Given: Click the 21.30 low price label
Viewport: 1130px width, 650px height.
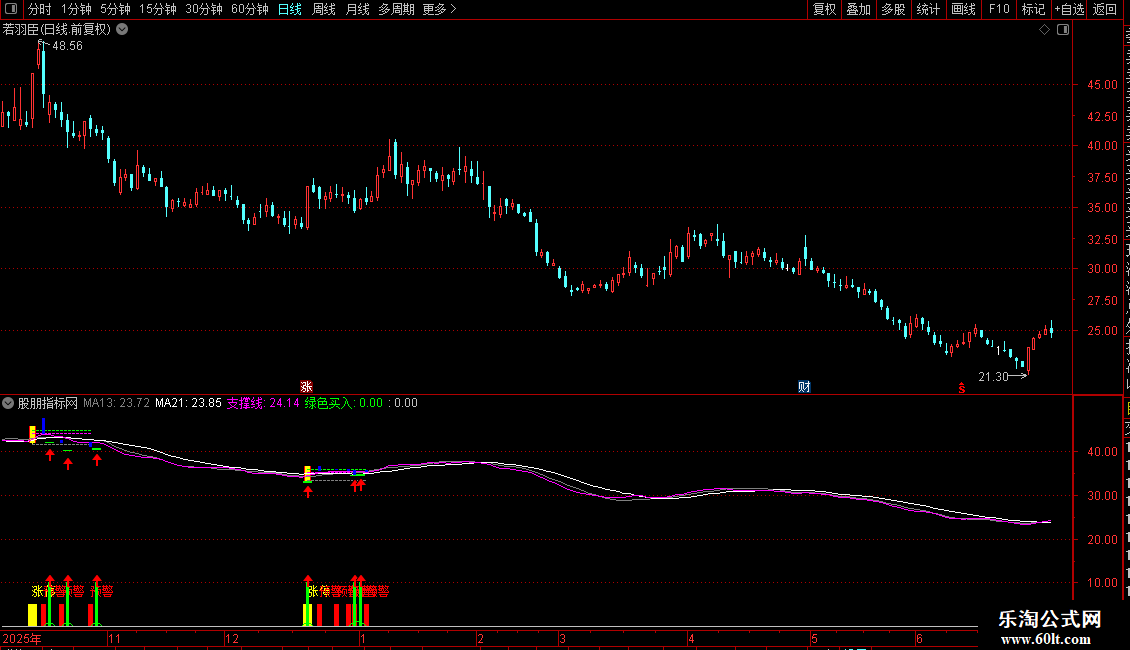Looking at the screenshot, I should point(993,377).
